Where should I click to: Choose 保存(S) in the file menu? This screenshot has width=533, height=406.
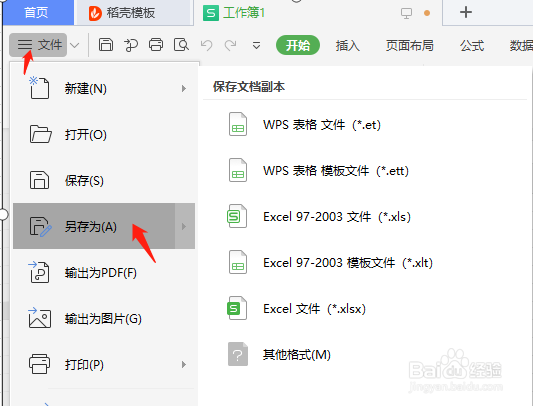[x=104, y=180]
